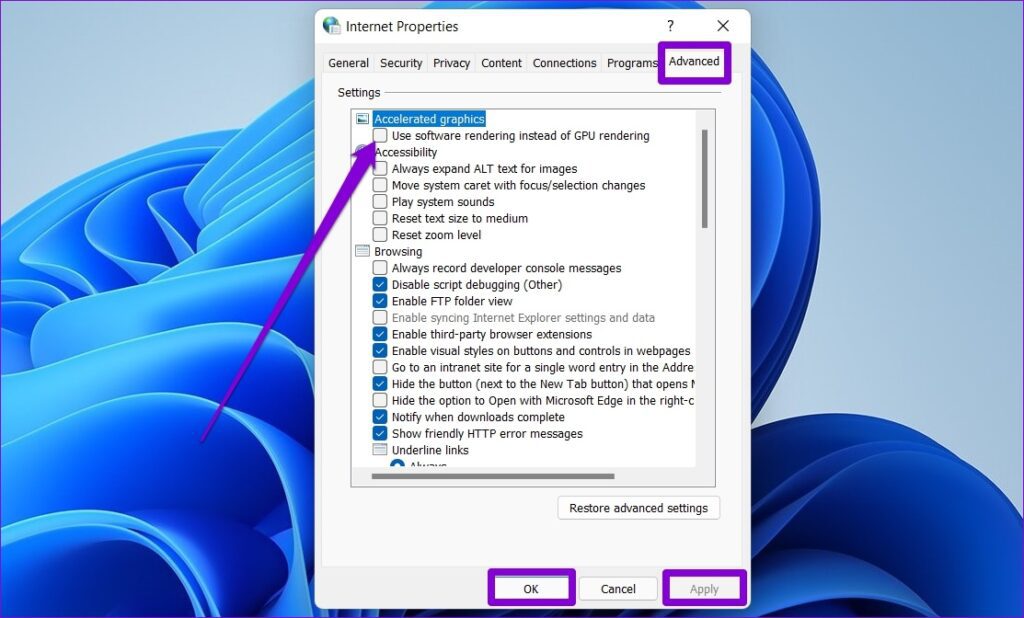Image resolution: width=1024 pixels, height=618 pixels.
Task: Check Always expand ALT text for images
Action: point(380,169)
